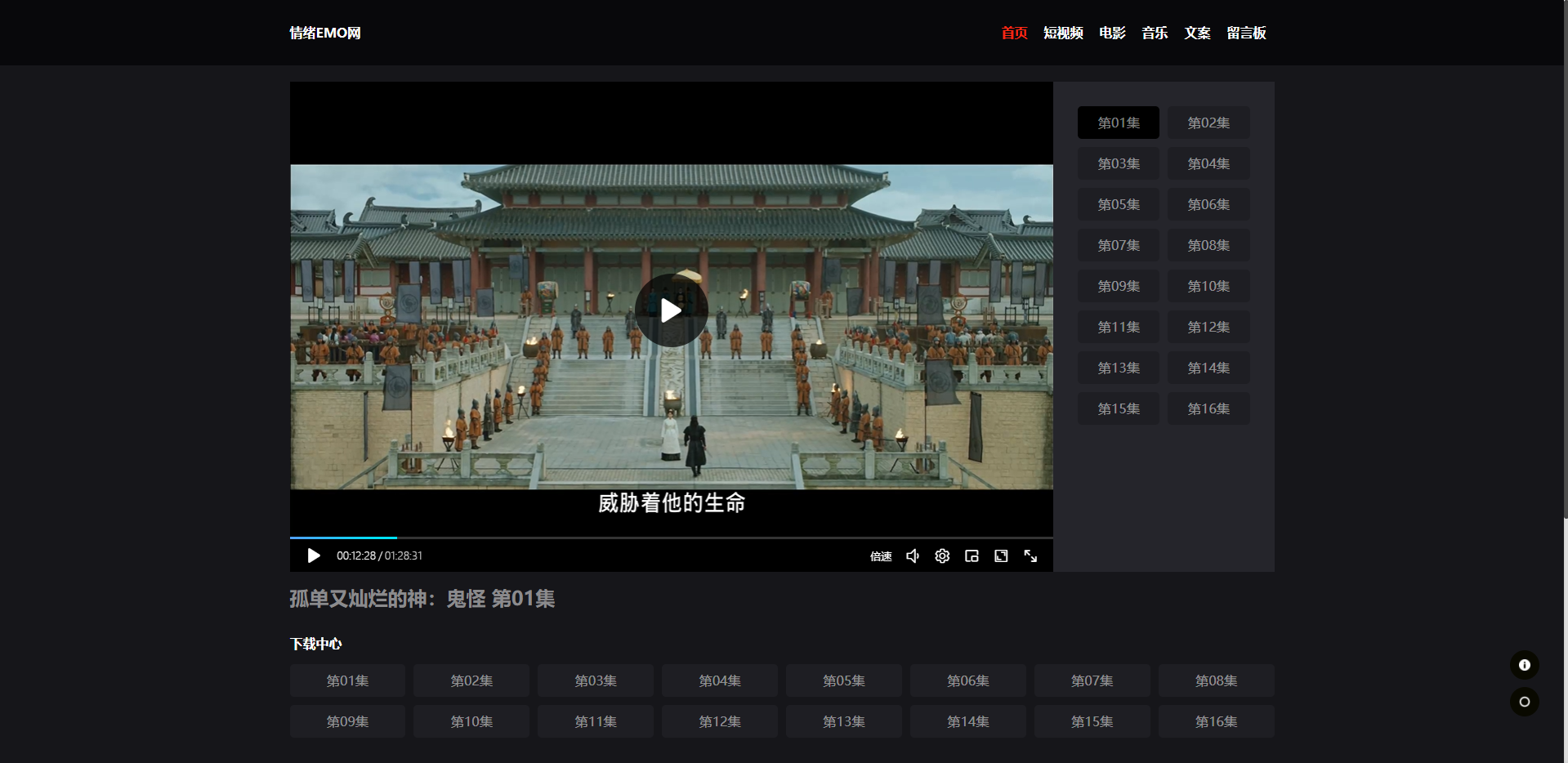Image resolution: width=1568 pixels, height=763 pixels.
Task: Open the player settings gear
Action: pyautogui.click(x=942, y=556)
